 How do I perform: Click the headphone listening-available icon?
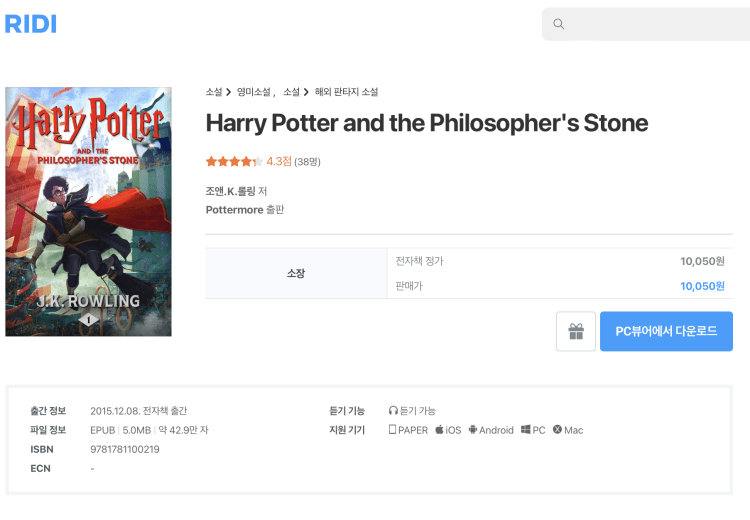(x=393, y=411)
